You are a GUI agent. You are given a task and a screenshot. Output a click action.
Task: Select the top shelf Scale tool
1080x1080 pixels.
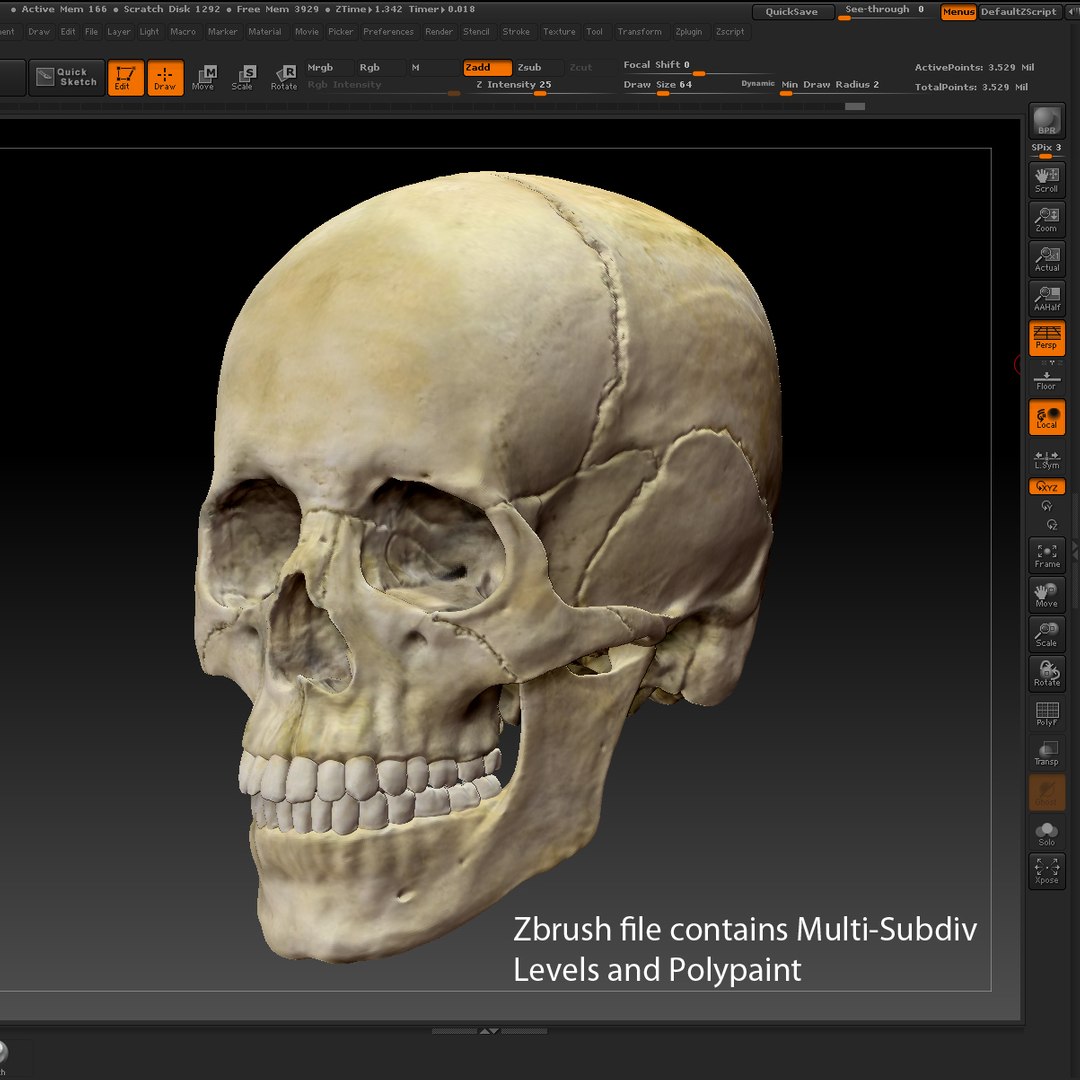242,77
